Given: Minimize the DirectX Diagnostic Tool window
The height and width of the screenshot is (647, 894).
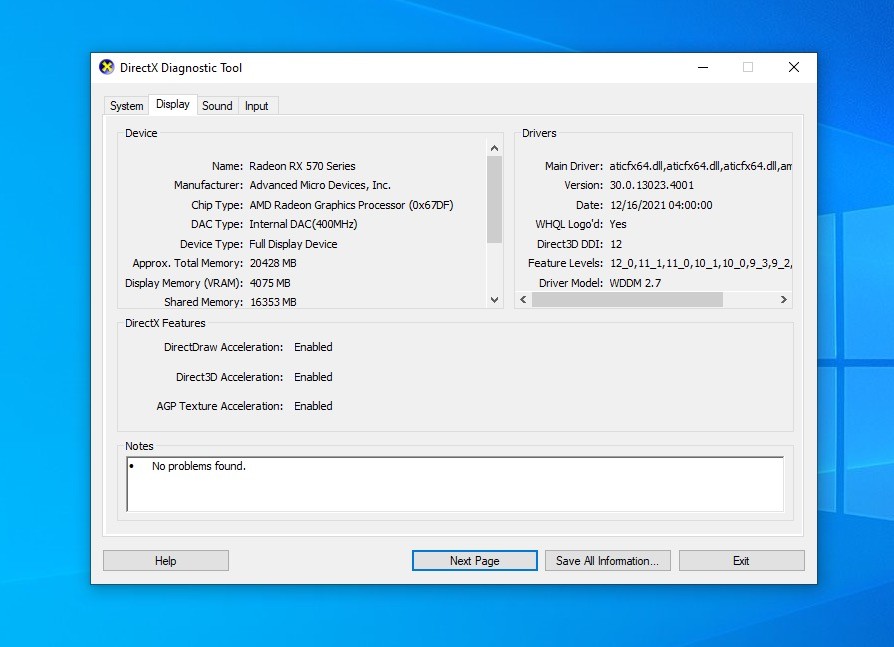Looking at the screenshot, I should coord(702,68).
